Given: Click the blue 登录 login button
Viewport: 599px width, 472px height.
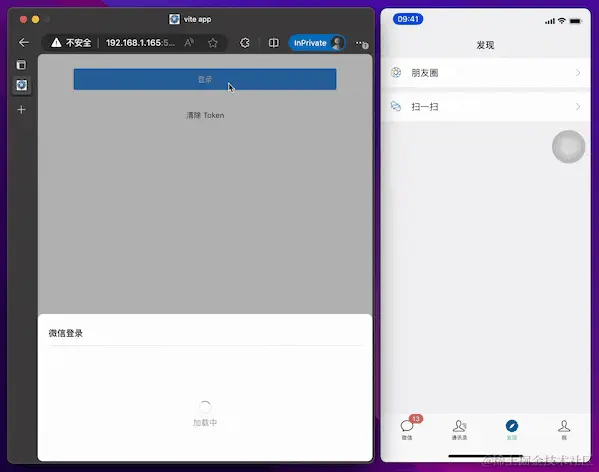Looking at the screenshot, I should point(205,79).
